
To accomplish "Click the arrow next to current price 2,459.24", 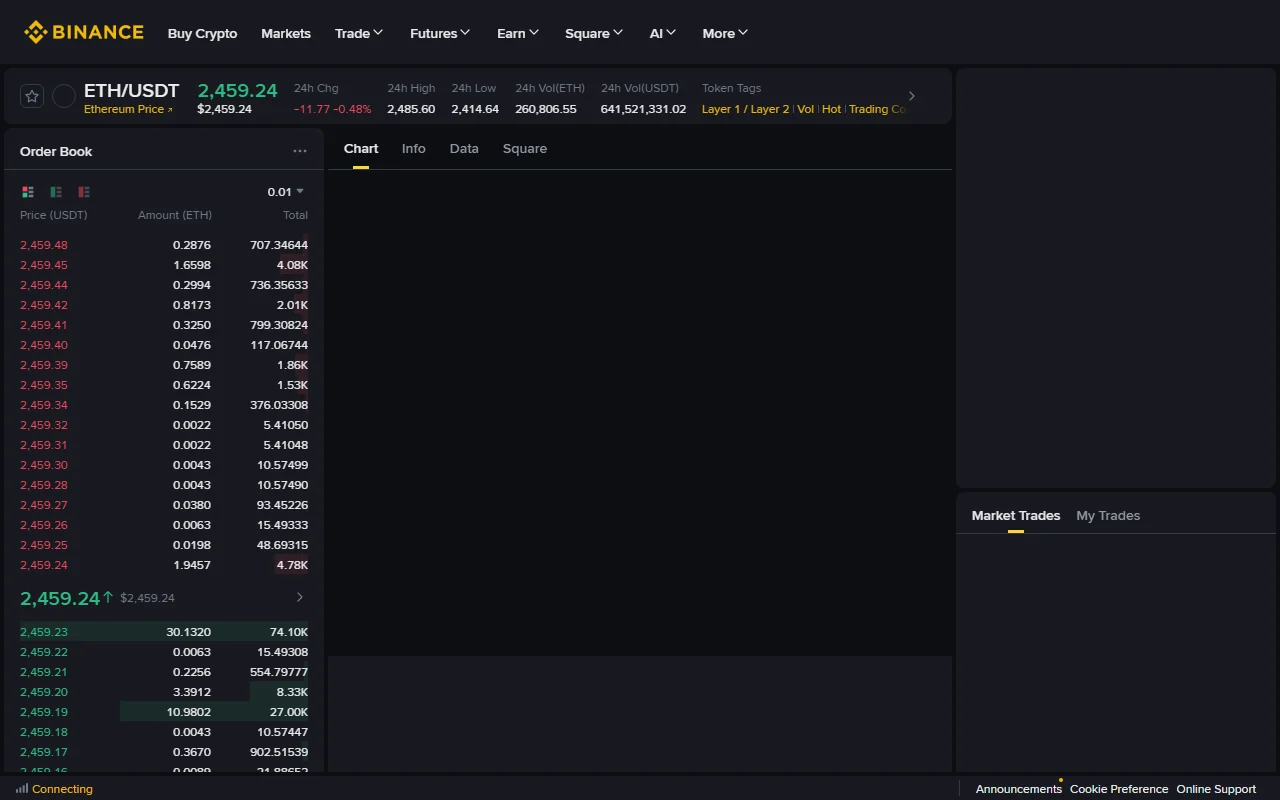I will point(300,597).
